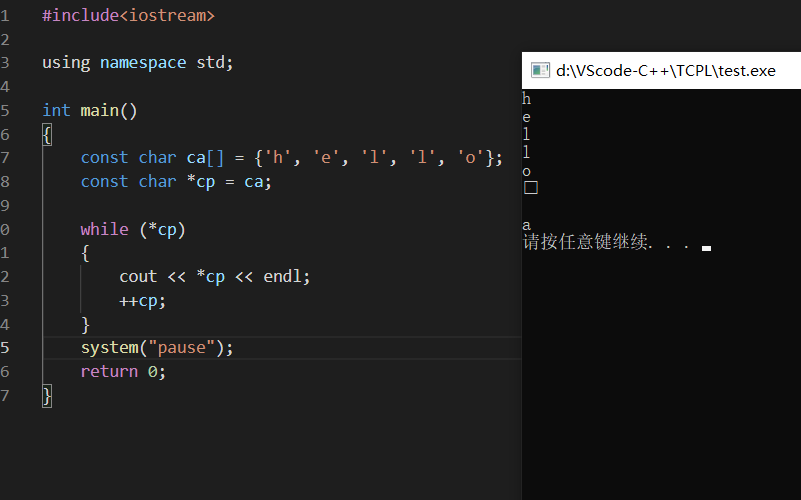Click the 'const char ca[]' array declaration line

291,157
